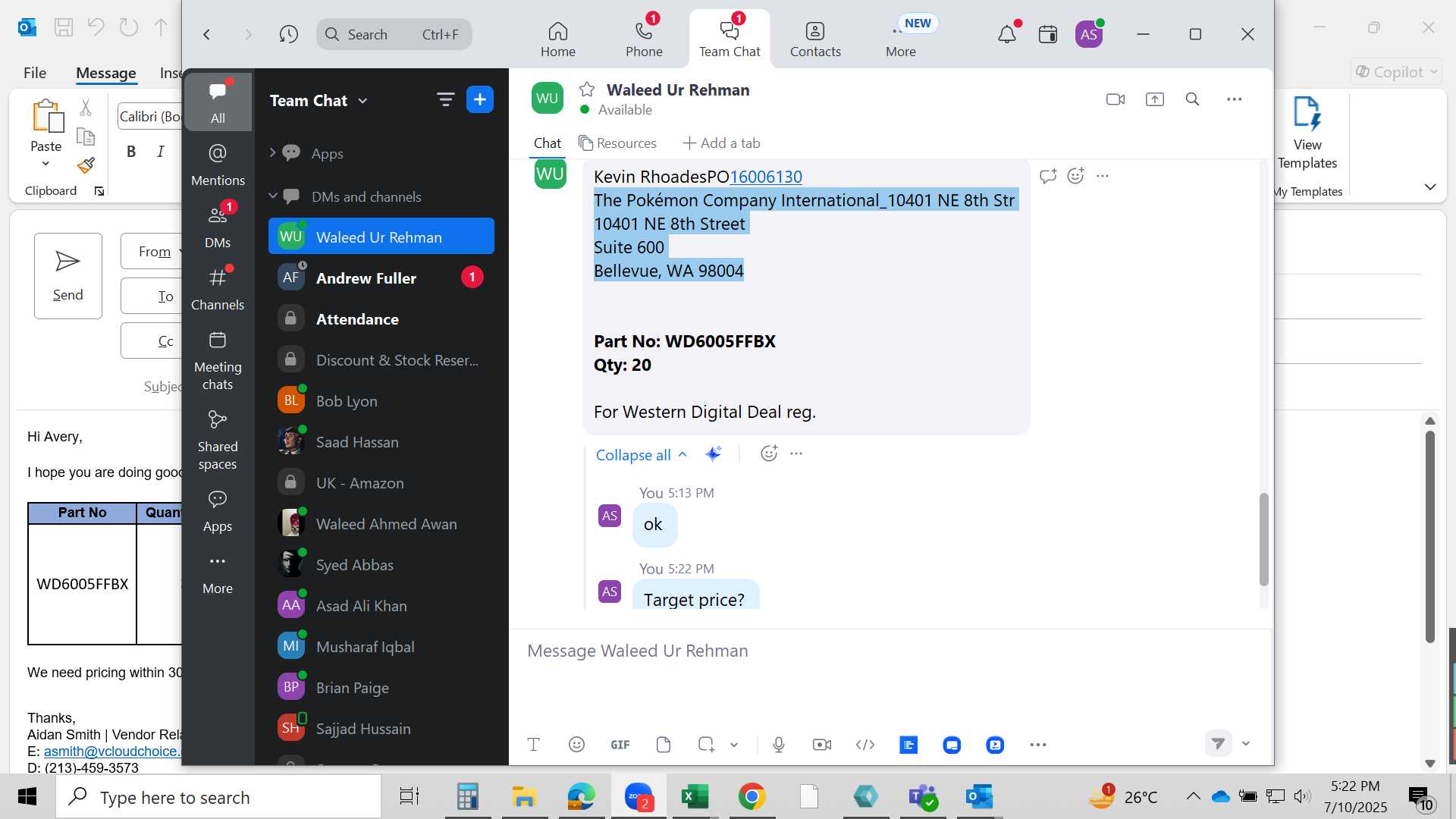This screenshot has width=1456, height=819.
Task: Open the screenshot options dropdown arrow
Action: click(734, 745)
